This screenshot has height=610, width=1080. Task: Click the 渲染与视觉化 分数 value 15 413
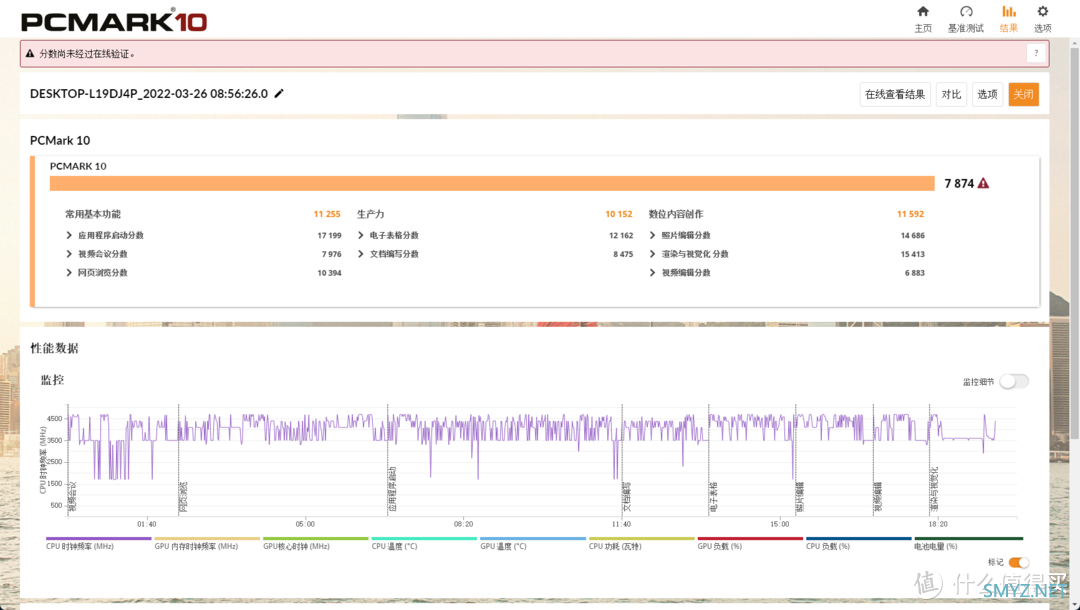913,254
